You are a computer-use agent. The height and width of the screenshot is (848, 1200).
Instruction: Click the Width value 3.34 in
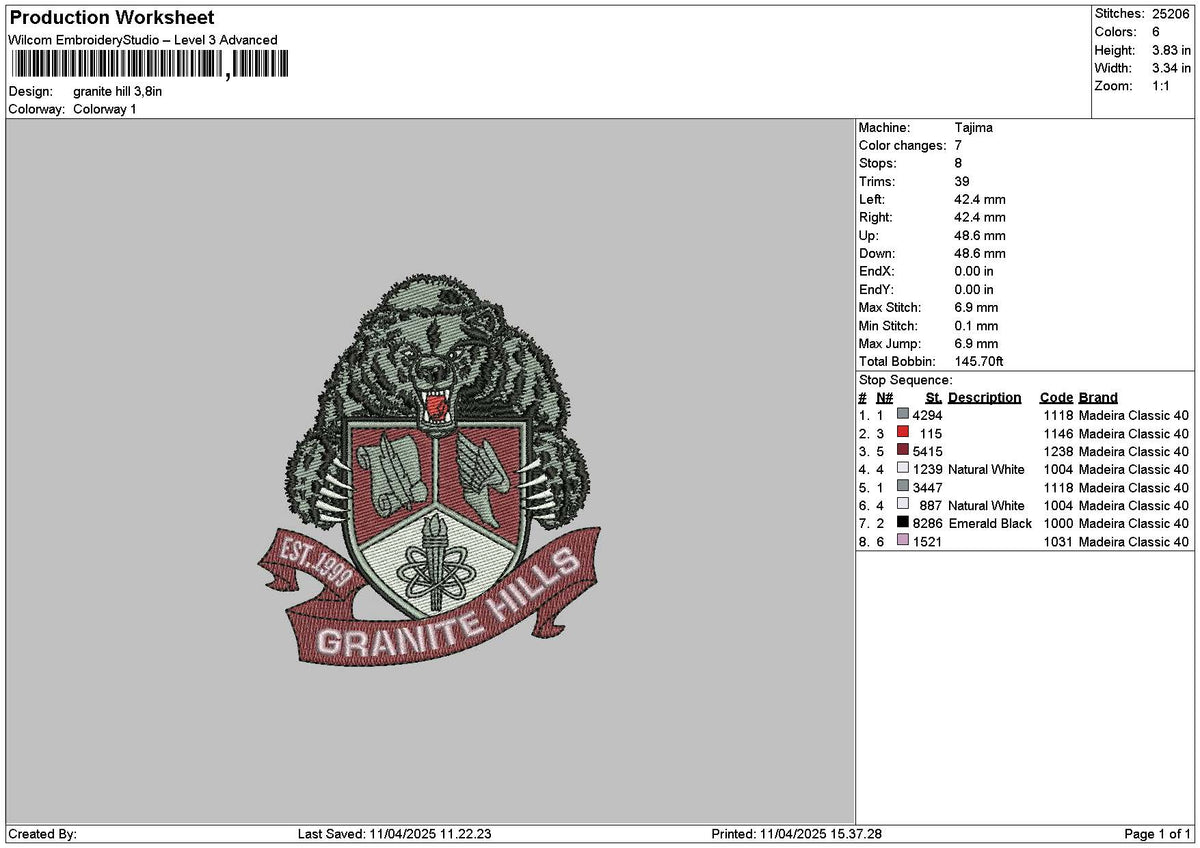pyautogui.click(x=1171, y=68)
